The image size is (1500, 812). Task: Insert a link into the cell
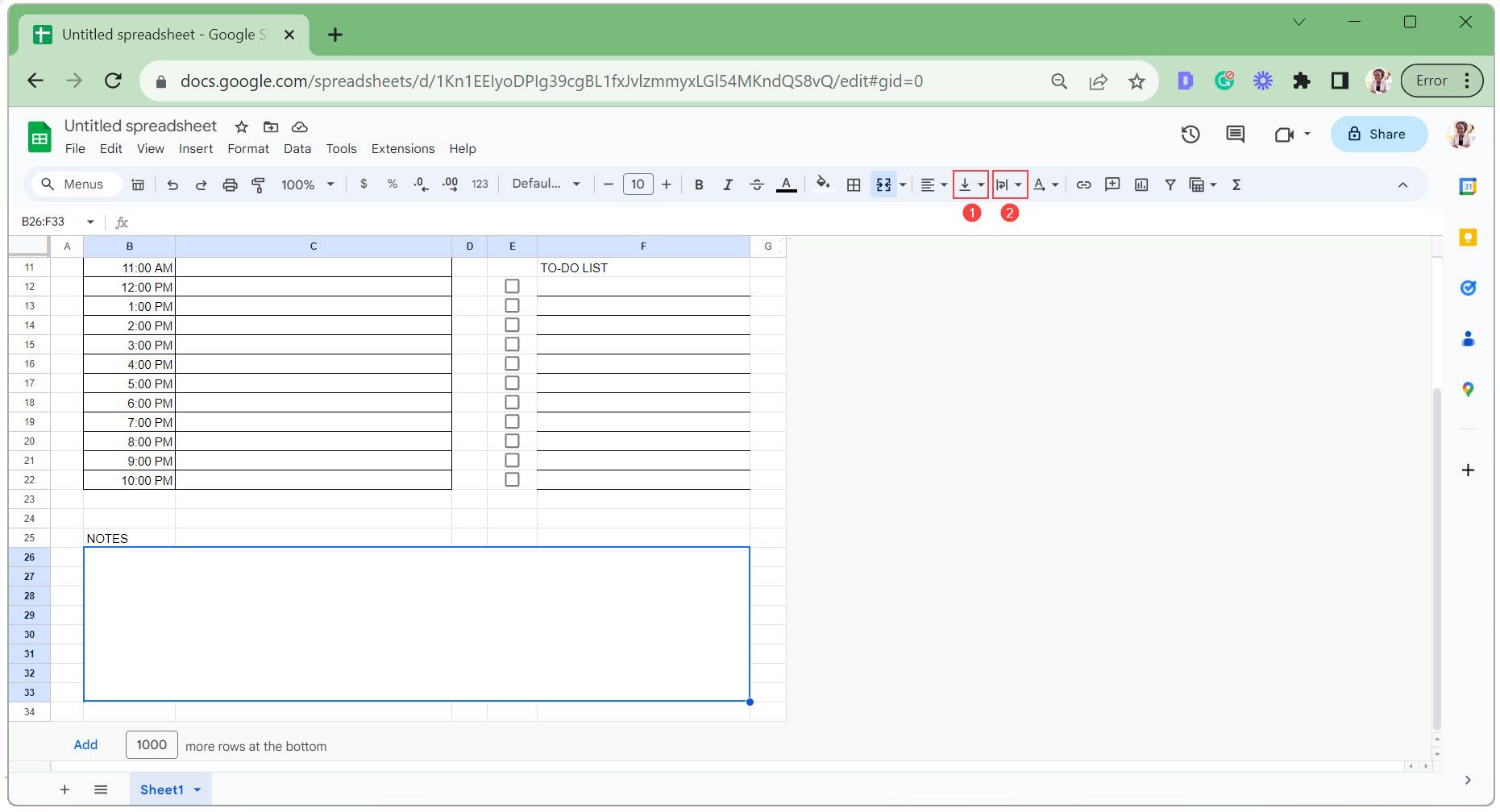click(x=1082, y=184)
